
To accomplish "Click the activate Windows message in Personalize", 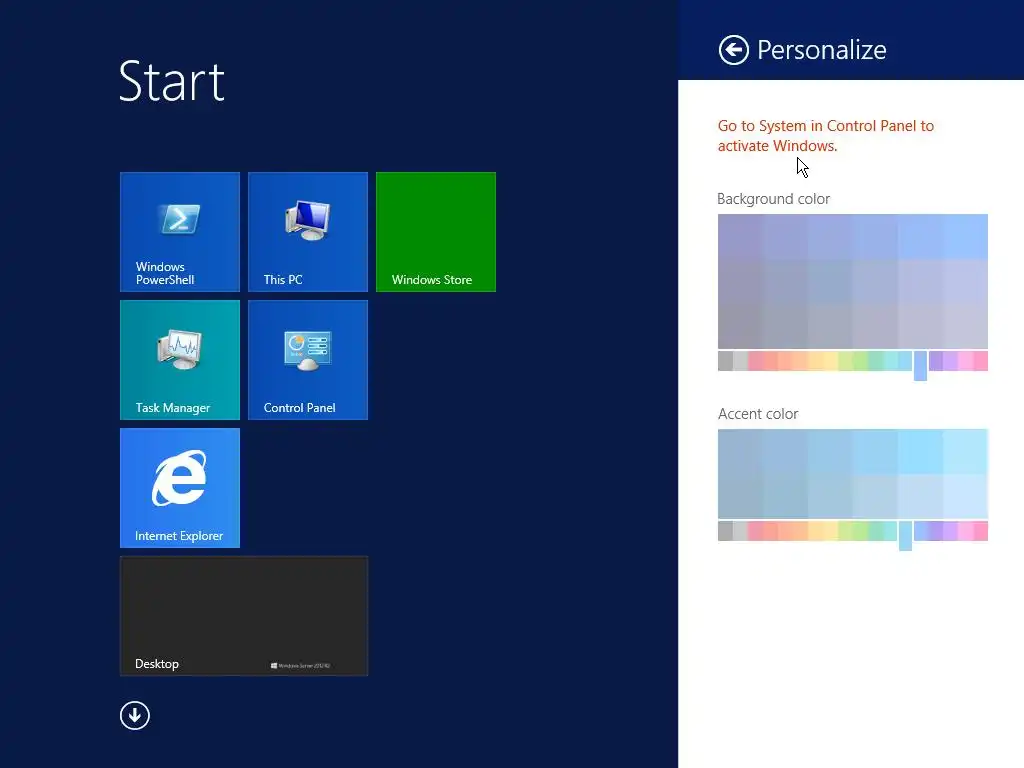I will pos(825,136).
